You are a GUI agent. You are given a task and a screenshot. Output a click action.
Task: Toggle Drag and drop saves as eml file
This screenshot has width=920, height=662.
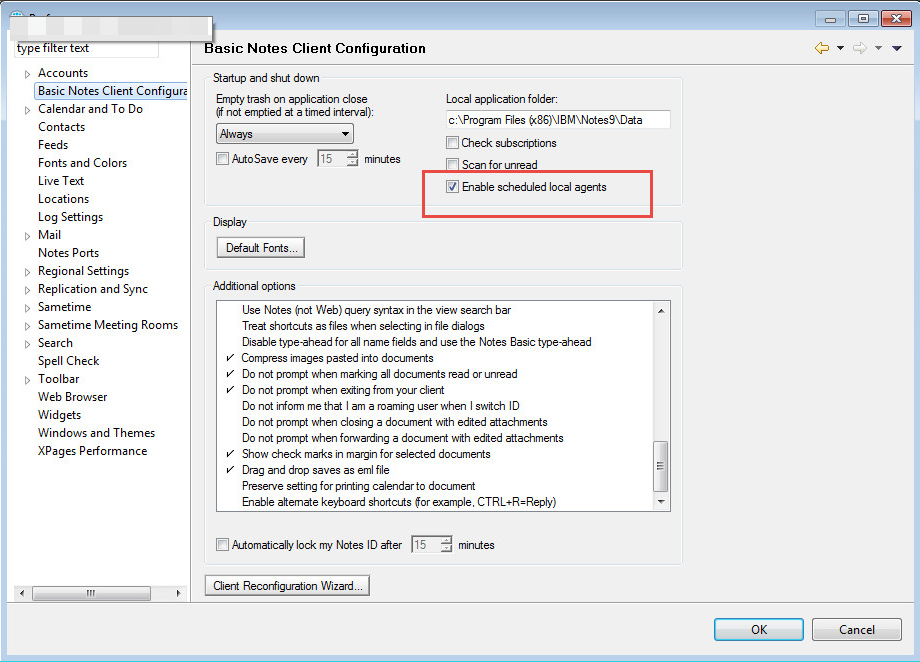click(316, 470)
